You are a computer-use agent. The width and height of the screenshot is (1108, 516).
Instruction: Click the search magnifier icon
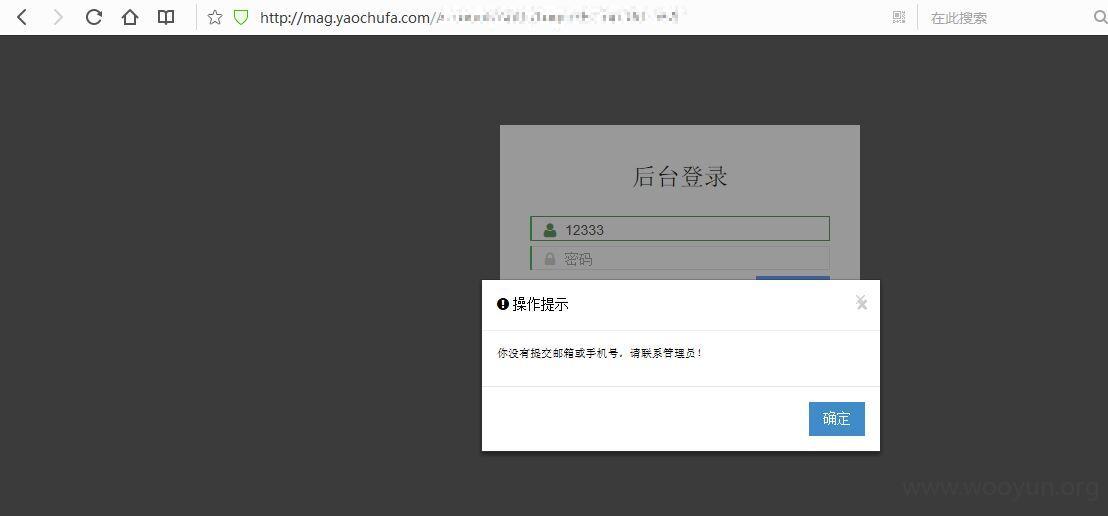(1100, 18)
